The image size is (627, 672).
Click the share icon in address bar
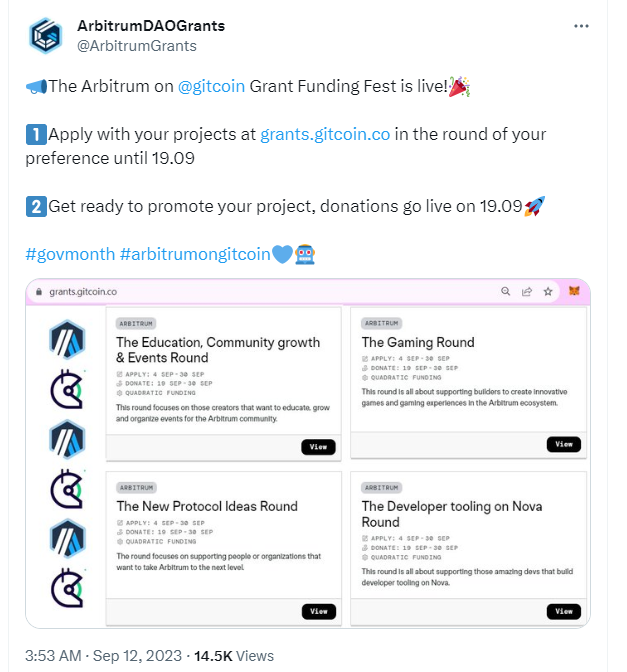tap(526, 292)
